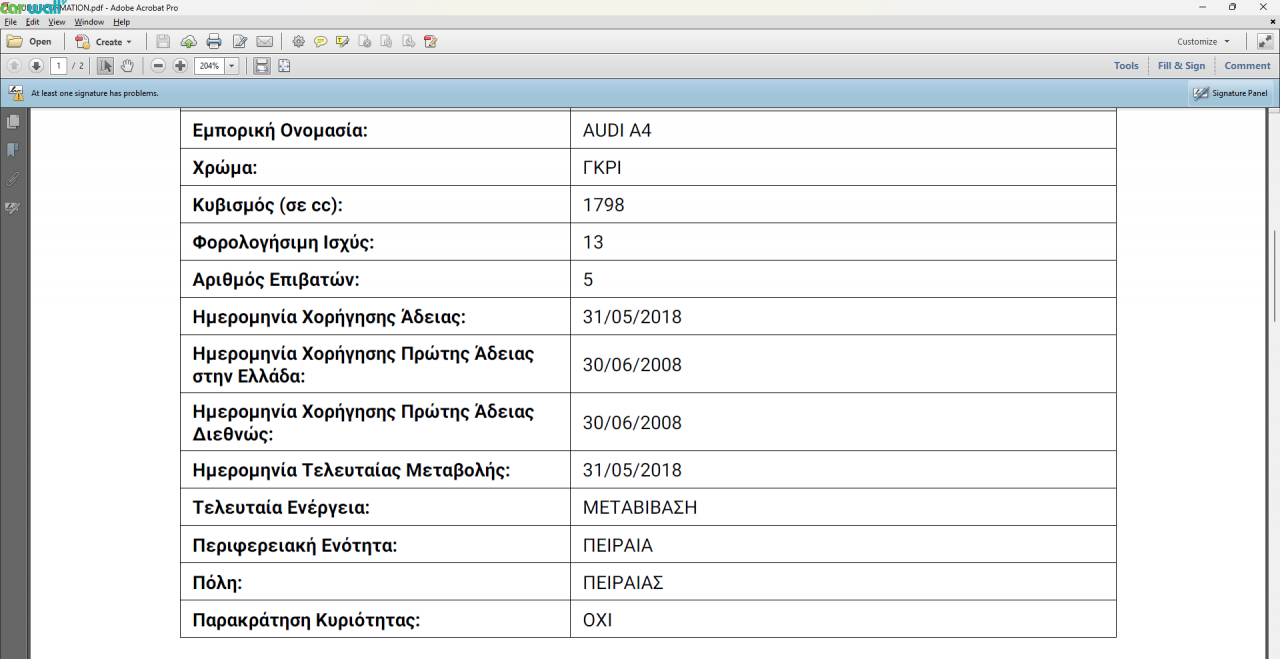The height and width of the screenshot is (659, 1280).
Task: Open the Bookmarks side panel
Action: coord(13,150)
